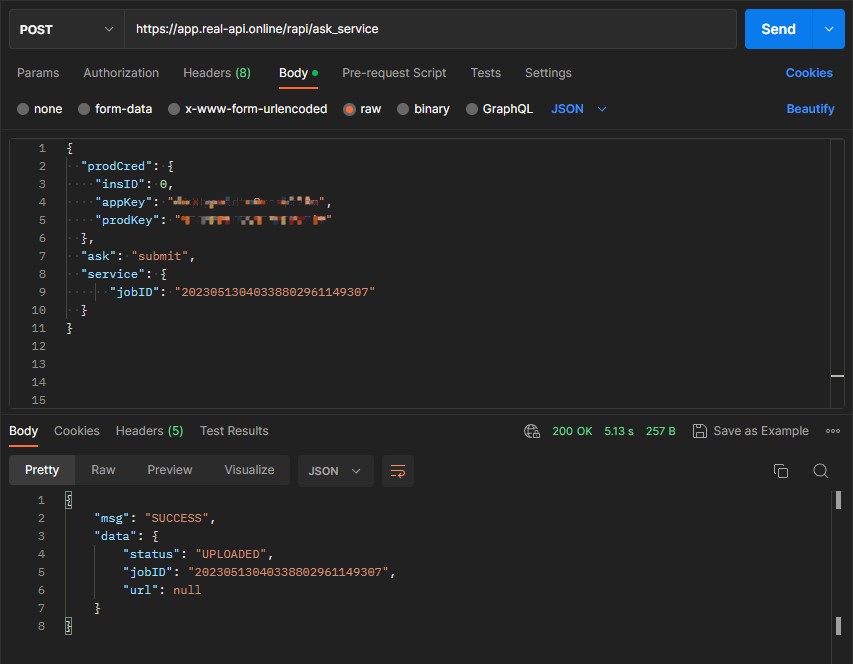Screen dimensions: 853x664
Task: Open the POST method dropdown
Action: click(x=66, y=29)
